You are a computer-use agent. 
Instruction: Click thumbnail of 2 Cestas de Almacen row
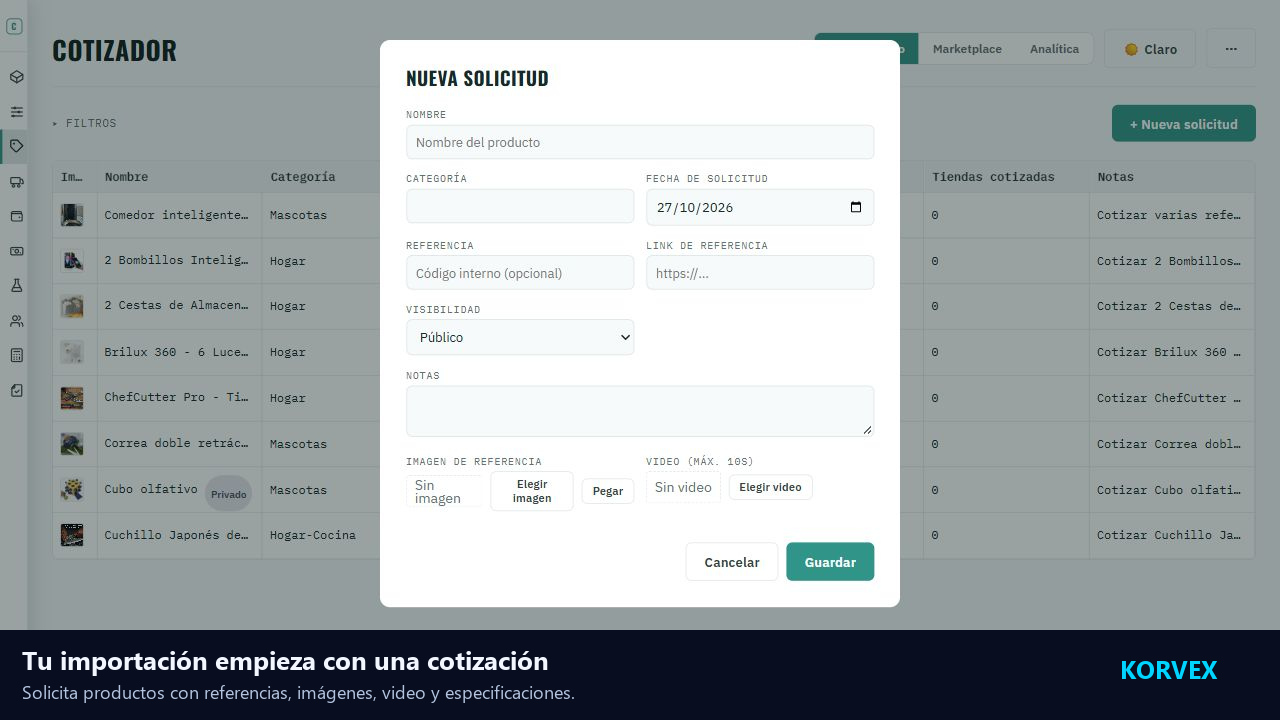click(72, 306)
